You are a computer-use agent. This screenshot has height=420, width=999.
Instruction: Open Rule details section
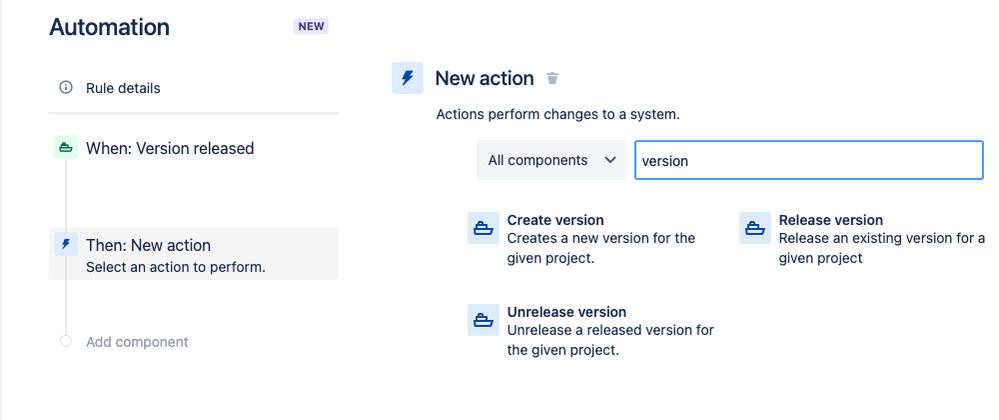tap(123, 88)
